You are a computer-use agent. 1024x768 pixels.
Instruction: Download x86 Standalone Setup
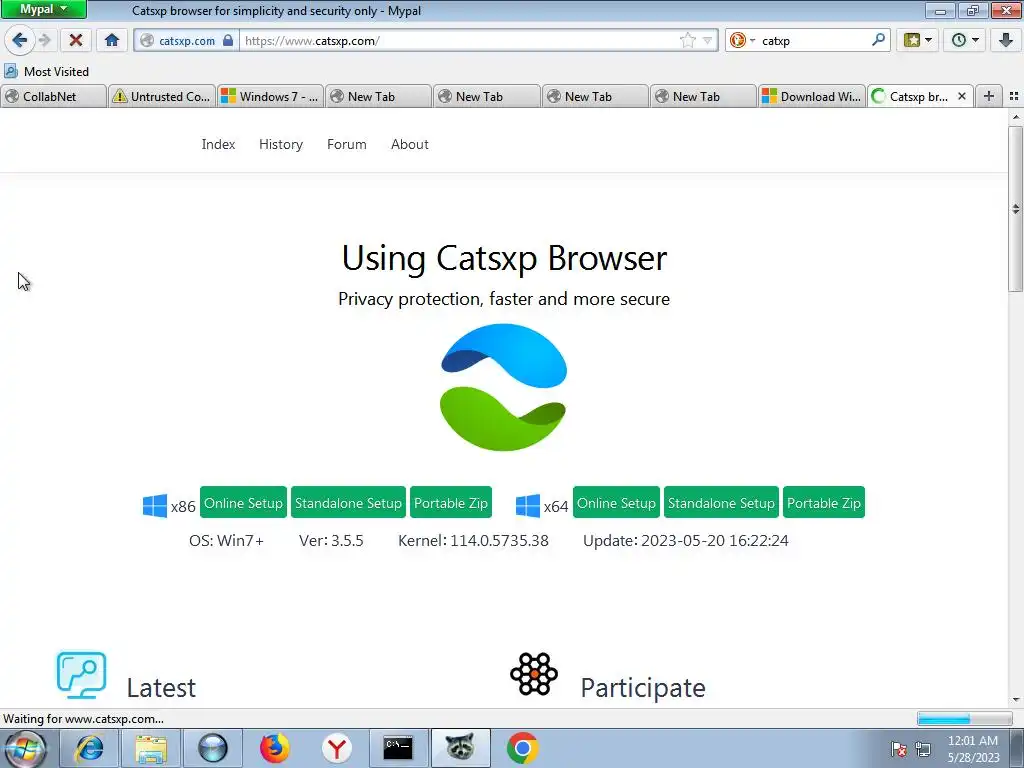(348, 503)
